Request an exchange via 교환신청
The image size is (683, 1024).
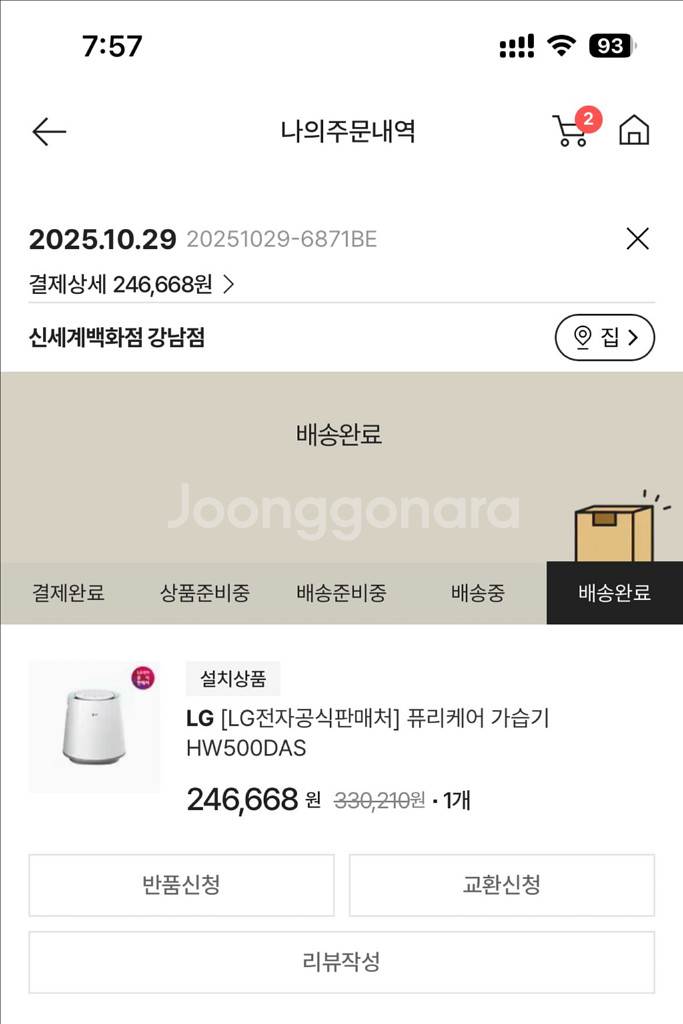pyautogui.click(x=500, y=886)
